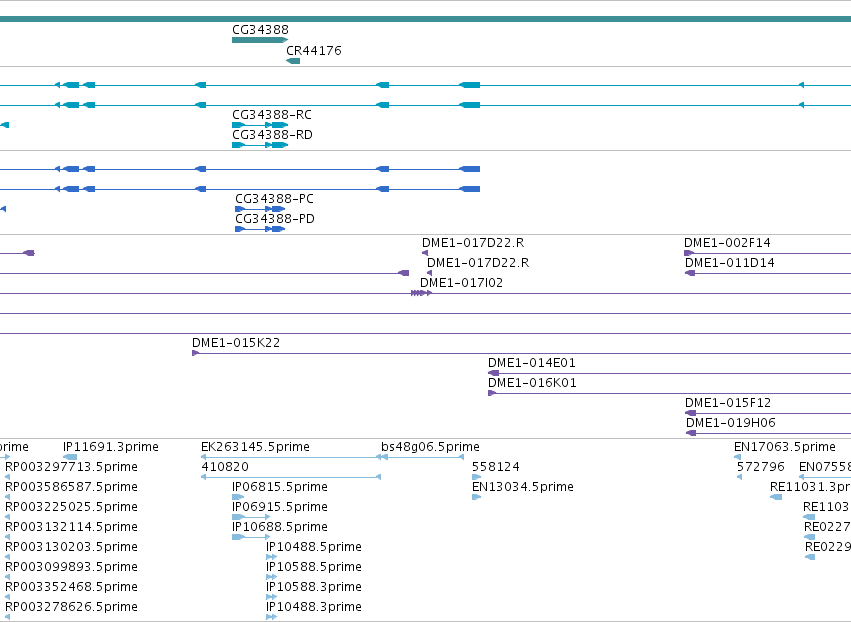Select the 410820 feature label
This screenshot has width=851, height=622.
(225, 467)
